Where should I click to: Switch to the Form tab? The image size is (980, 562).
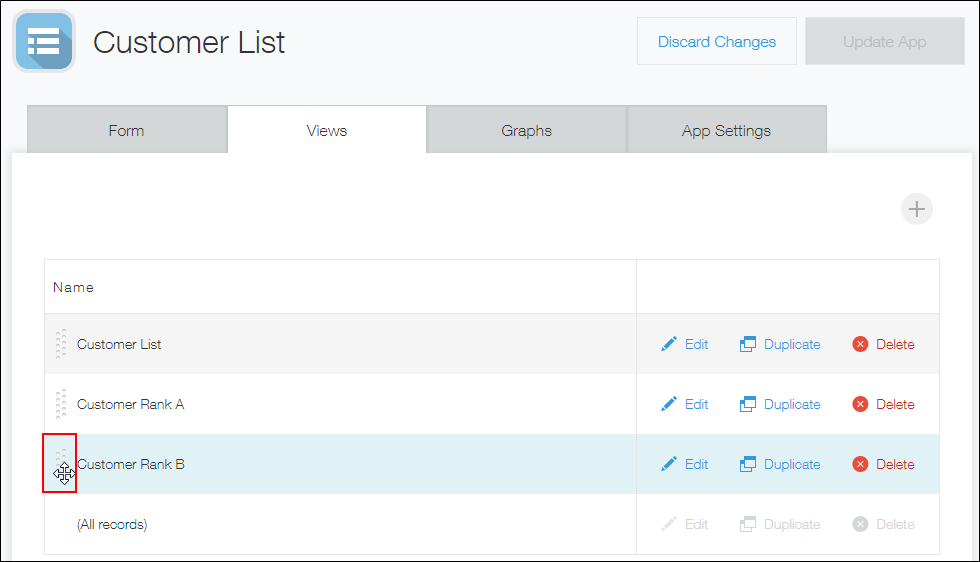126,130
